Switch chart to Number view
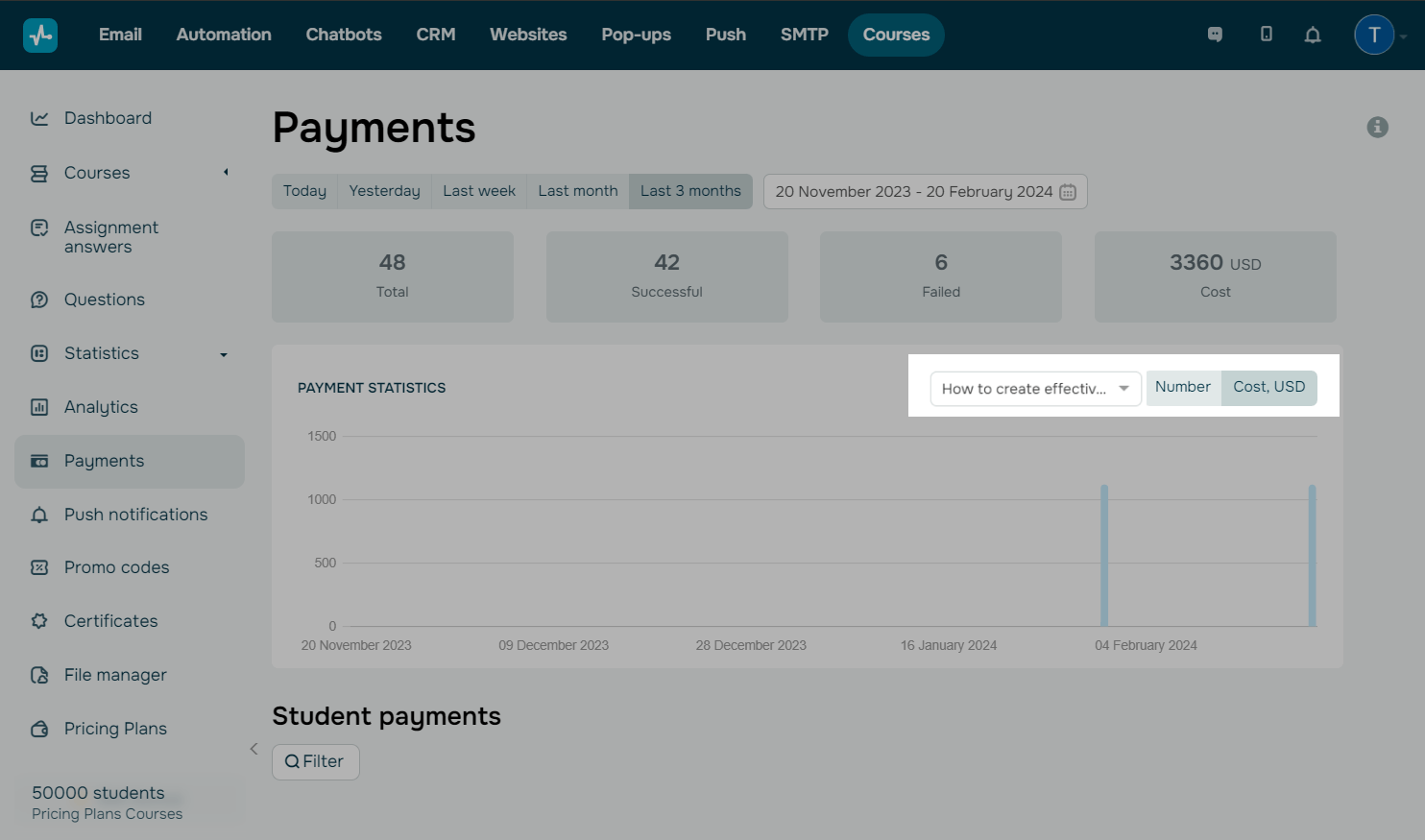Image resolution: width=1425 pixels, height=840 pixels. tap(1182, 387)
